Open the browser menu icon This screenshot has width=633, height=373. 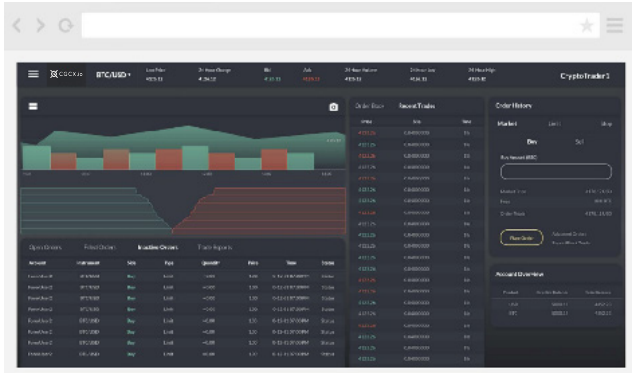[614, 25]
